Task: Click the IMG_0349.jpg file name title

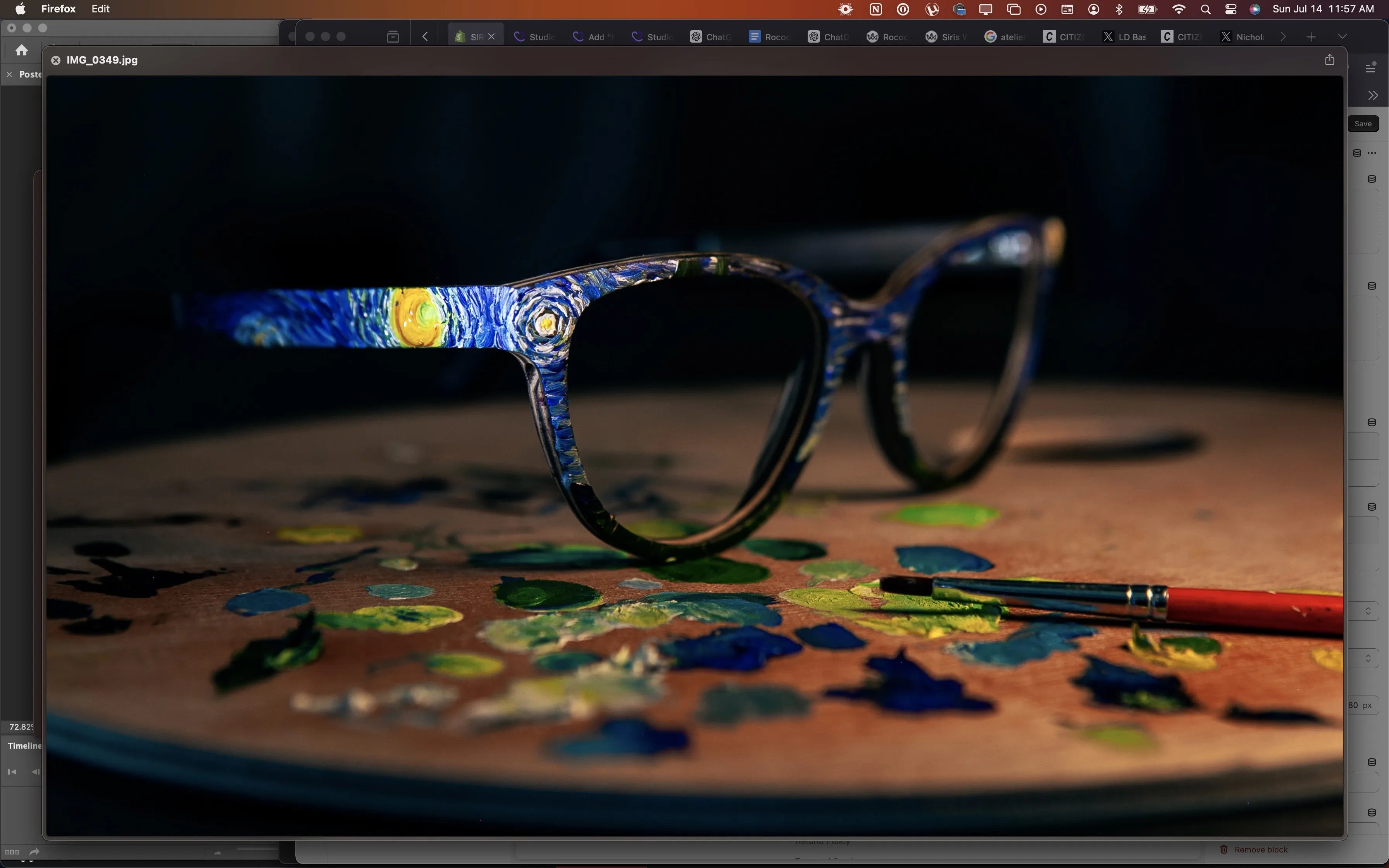Action: point(102,60)
